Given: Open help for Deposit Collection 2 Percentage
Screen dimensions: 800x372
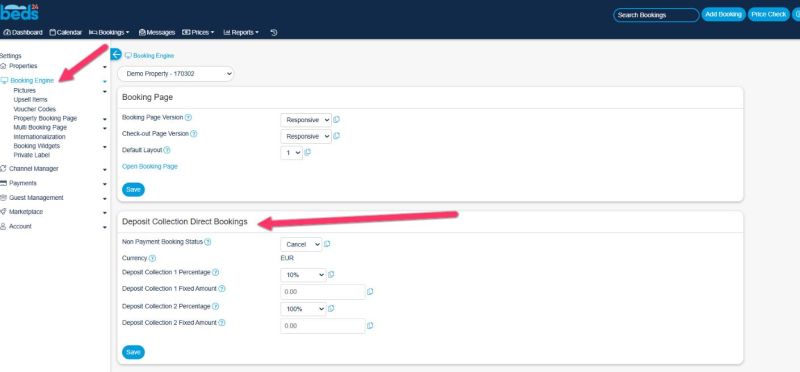Looking at the screenshot, I should 215,307.
